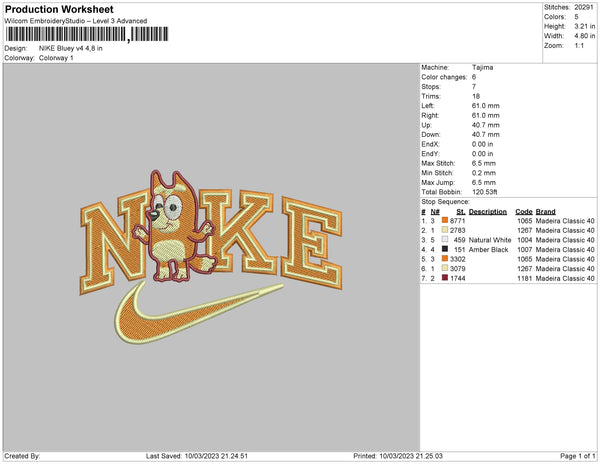Click the 'Code' column header
Viewport: 600px width, 464px height.
click(x=524, y=212)
